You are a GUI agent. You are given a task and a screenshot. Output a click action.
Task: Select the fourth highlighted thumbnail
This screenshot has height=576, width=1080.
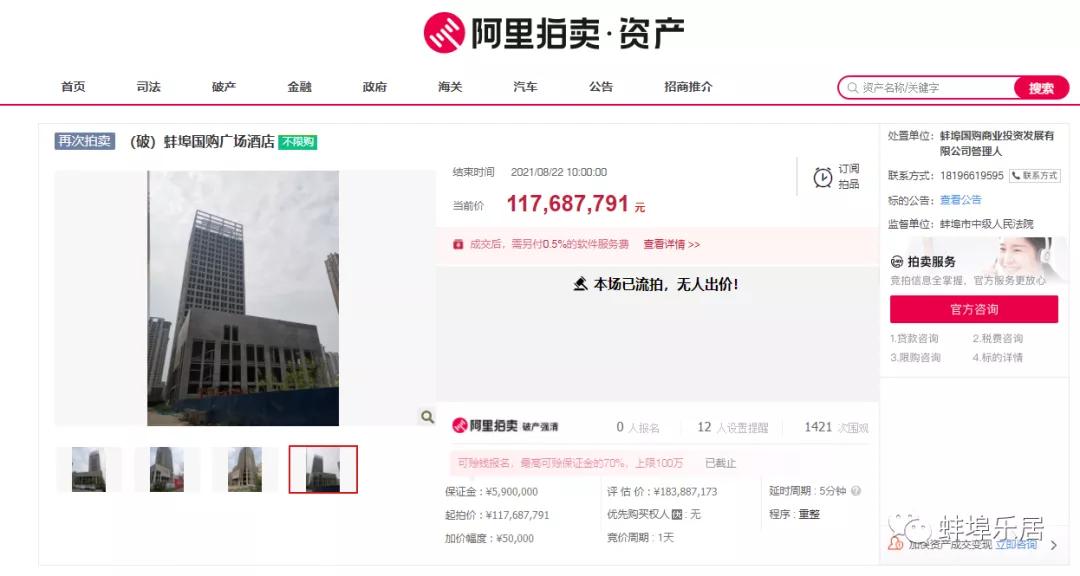pyautogui.click(x=323, y=469)
